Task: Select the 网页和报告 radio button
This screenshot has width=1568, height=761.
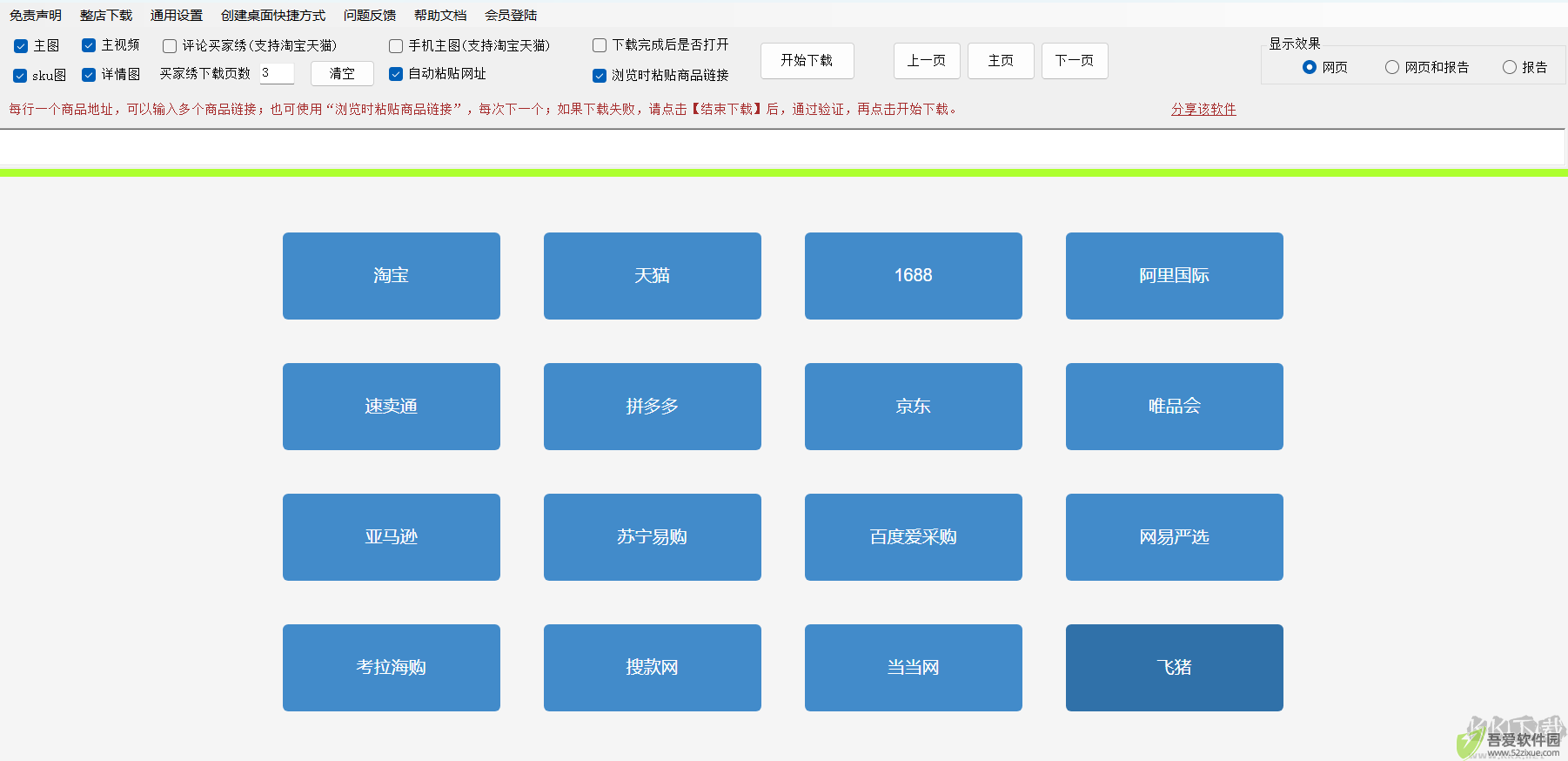Action: coord(1392,67)
